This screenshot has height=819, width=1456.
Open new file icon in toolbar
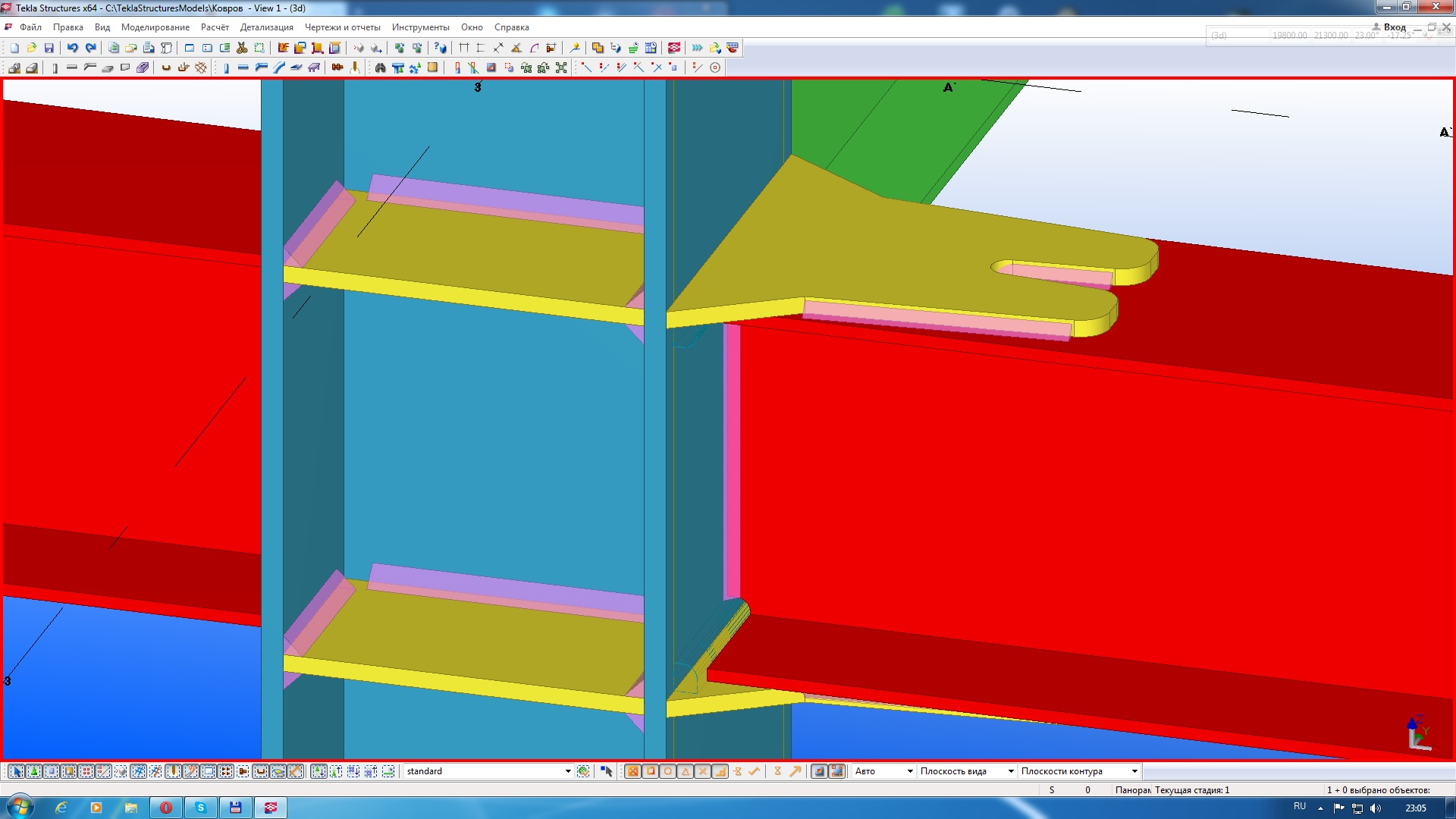coord(14,48)
